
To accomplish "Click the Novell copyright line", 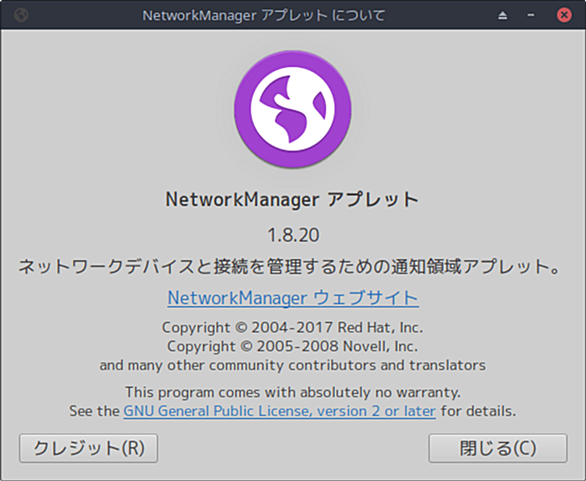I will [x=293, y=346].
